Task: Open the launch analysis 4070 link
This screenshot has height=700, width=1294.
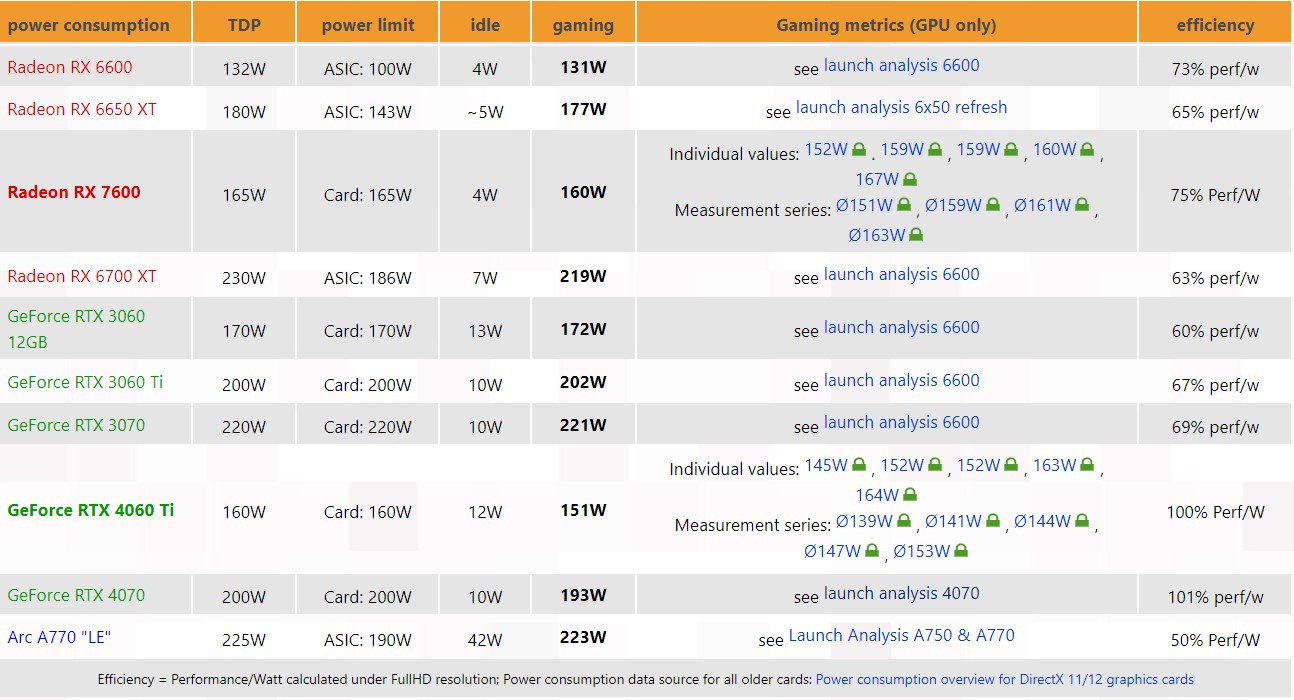Action: (901, 594)
